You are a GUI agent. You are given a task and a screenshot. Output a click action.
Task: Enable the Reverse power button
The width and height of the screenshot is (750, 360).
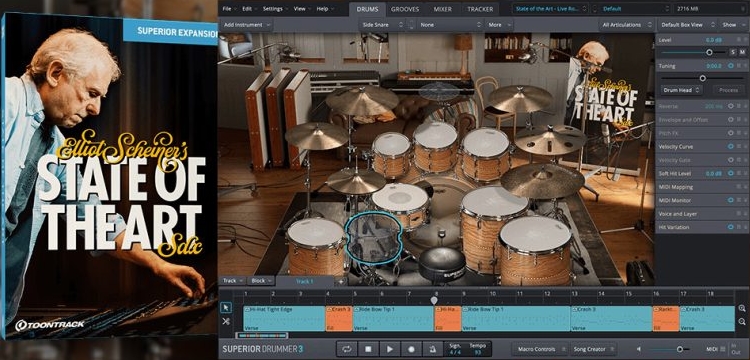pyautogui.click(x=731, y=106)
